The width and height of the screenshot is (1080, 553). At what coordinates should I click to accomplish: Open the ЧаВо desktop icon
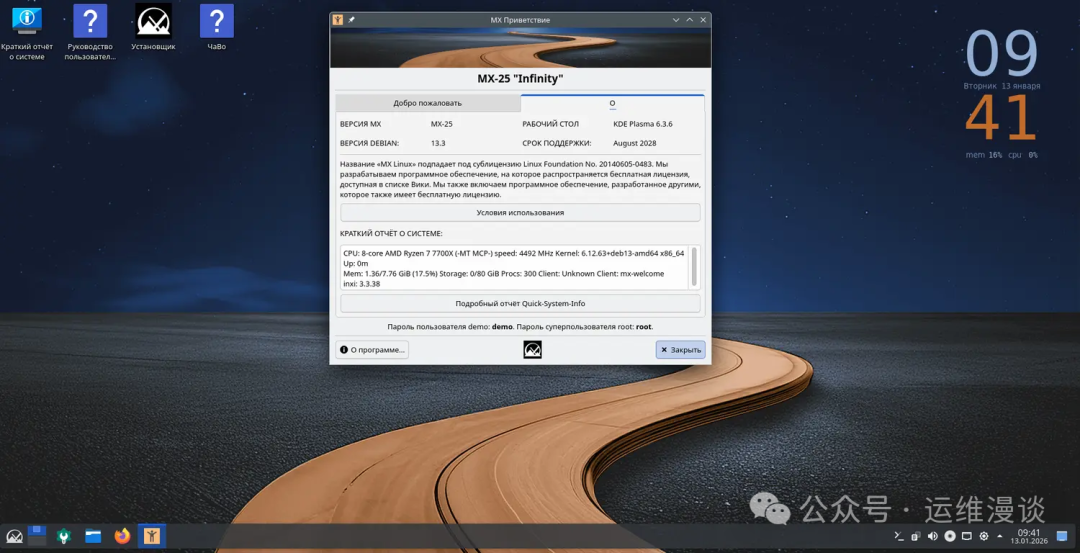tap(216, 28)
